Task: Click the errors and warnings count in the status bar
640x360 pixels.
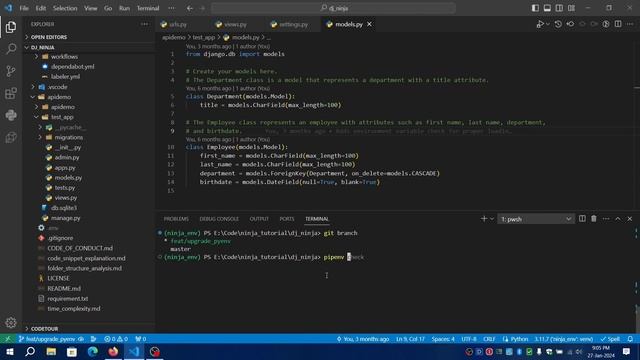Action: tap(116, 339)
